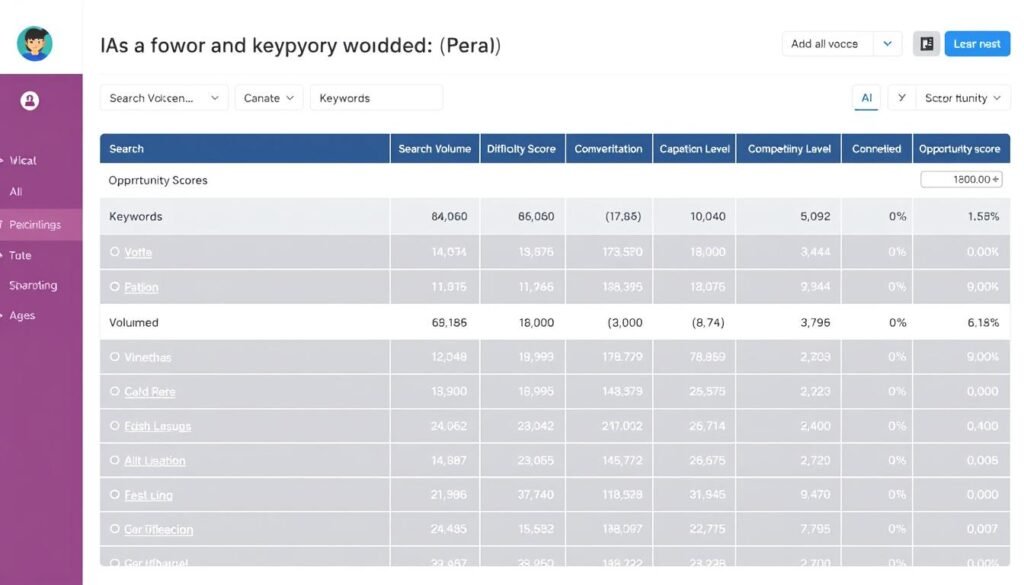1024x585 pixels.
Task: Toggle selection for the Pation keyword row
Action: coord(116,287)
